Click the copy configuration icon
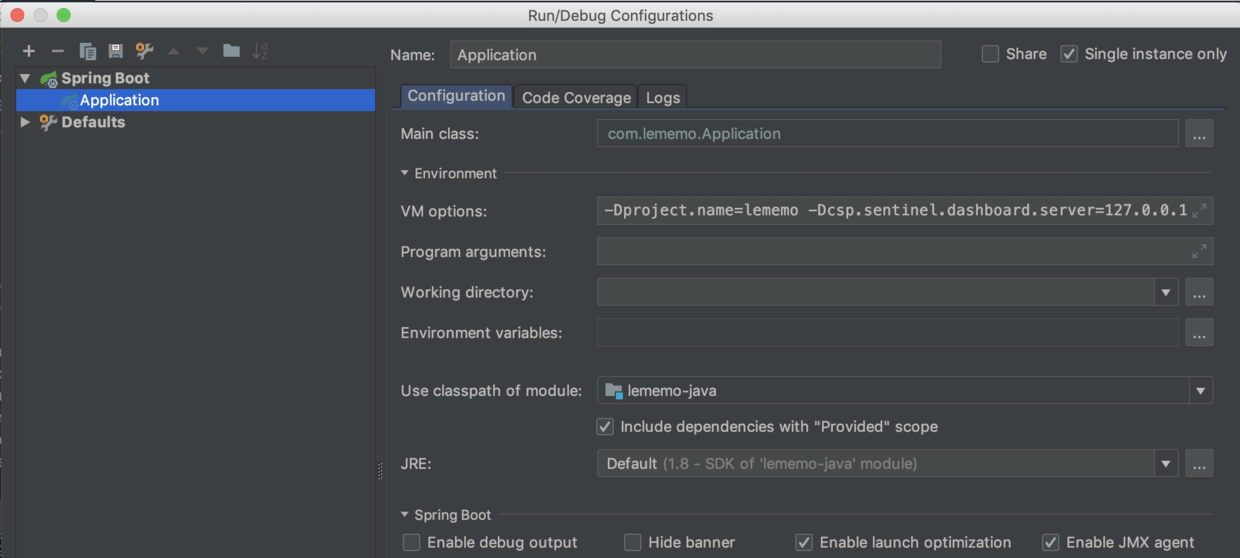Viewport: 1240px width, 558px height. tap(87, 51)
